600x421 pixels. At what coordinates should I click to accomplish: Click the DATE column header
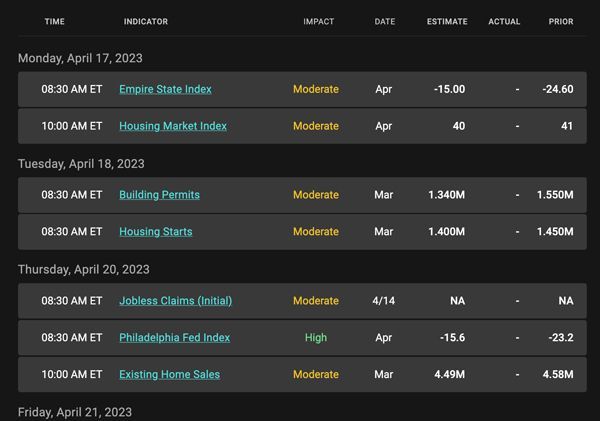click(x=385, y=21)
